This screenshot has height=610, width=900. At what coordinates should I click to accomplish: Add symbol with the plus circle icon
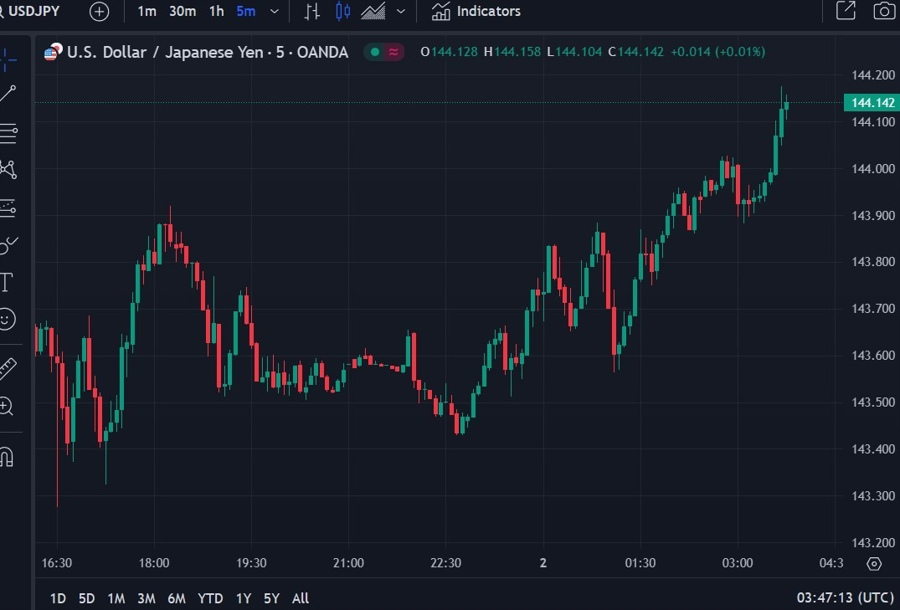99,11
